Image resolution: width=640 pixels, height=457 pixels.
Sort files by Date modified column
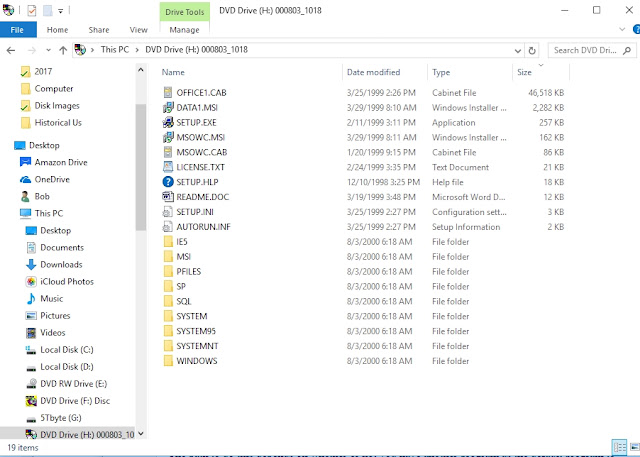373,72
